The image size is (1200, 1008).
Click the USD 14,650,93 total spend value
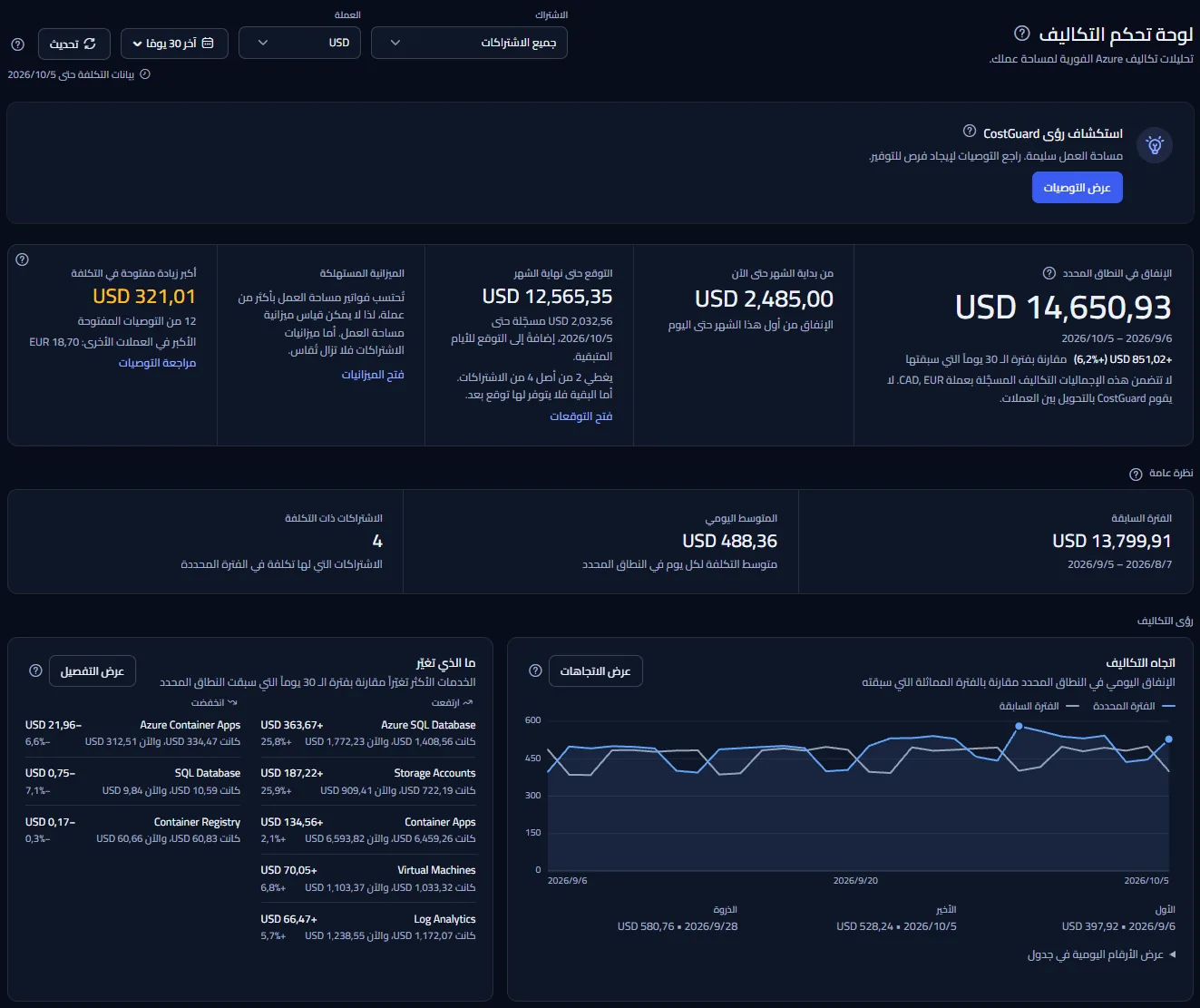(x=1063, y=308)
